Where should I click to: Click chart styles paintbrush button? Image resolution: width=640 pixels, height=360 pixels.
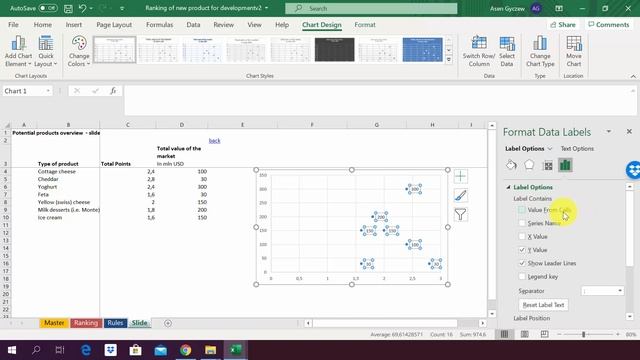click(x=460, y=196)
